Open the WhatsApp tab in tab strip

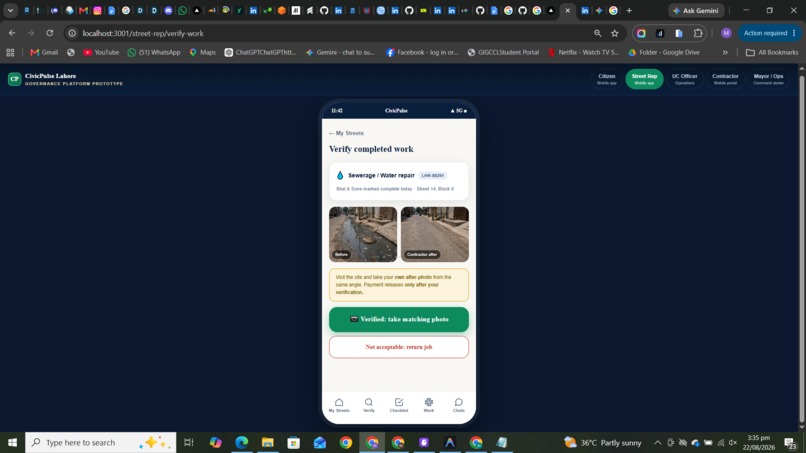click(x=182, y=10)
